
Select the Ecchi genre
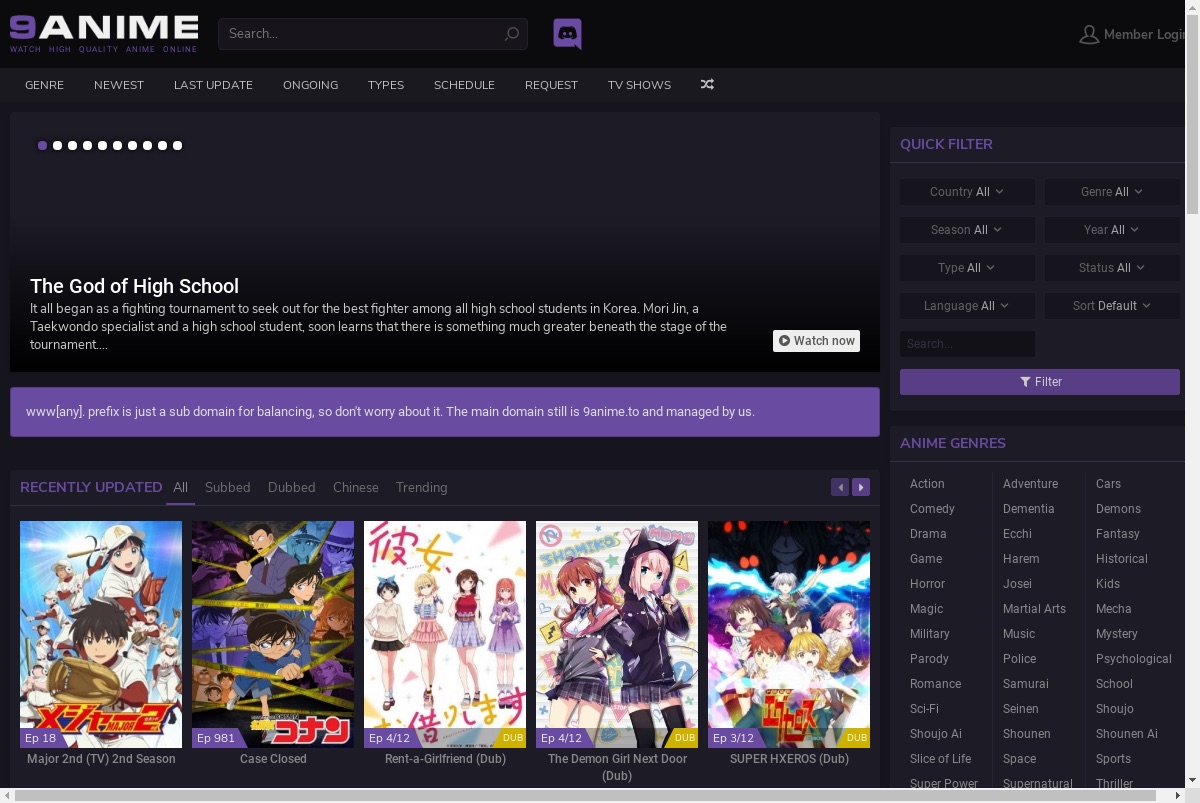[x=1017, y=534]
